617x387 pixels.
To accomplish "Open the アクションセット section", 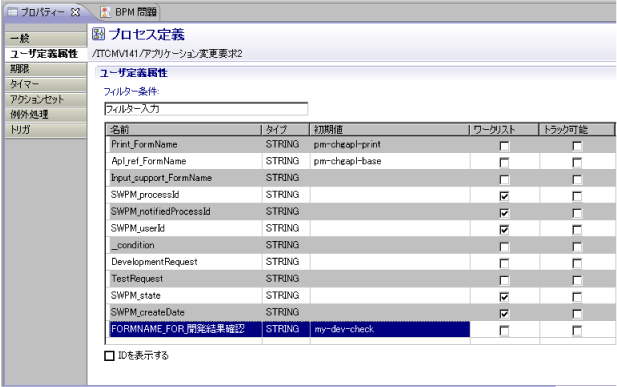I will pos(46,99).
